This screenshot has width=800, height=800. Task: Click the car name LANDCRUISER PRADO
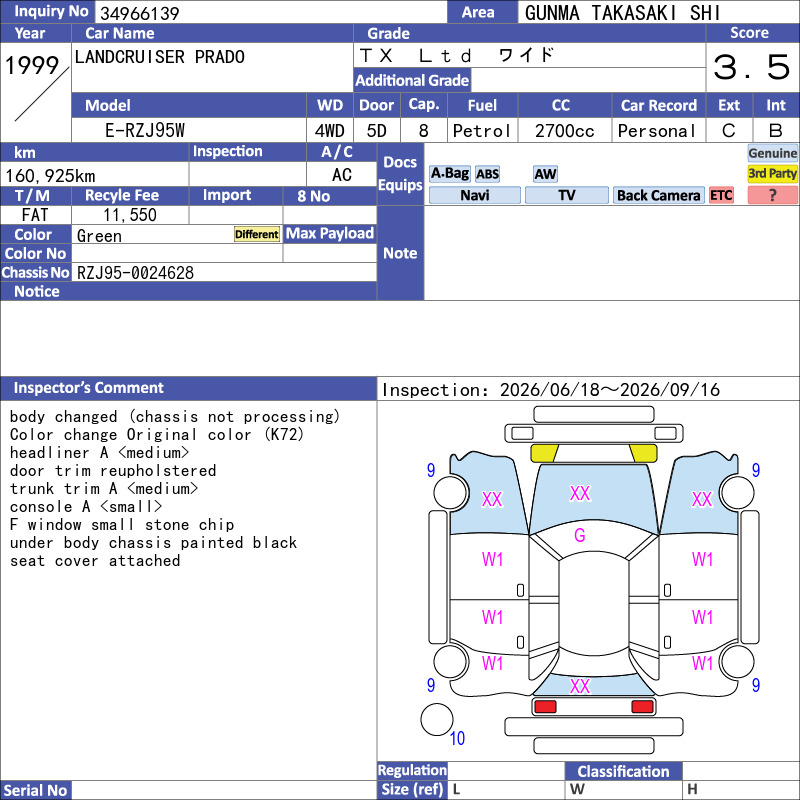click(160, 57)
